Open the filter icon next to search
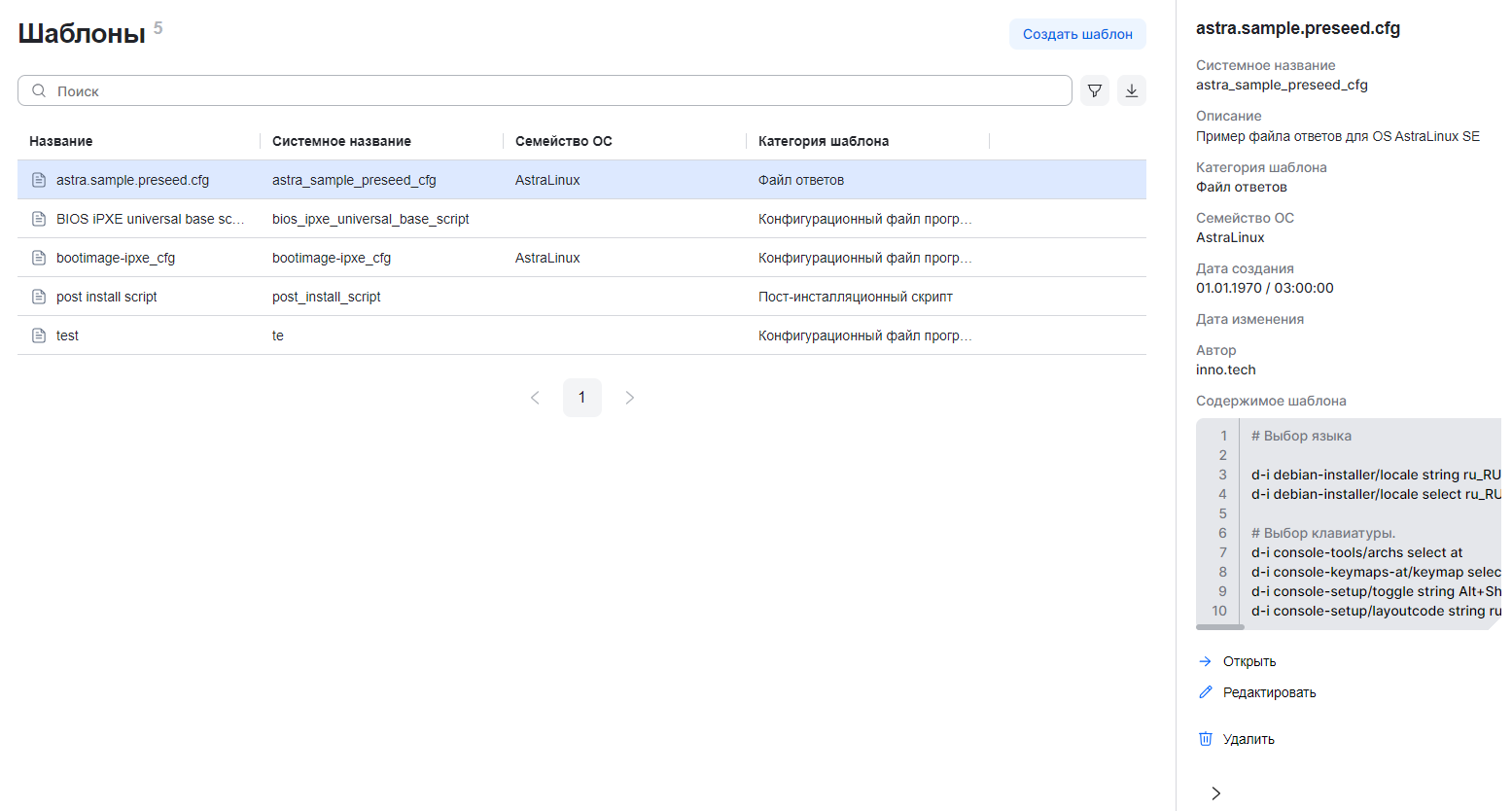This screenshot has width=1512, height=811. tap(1094, 90)
